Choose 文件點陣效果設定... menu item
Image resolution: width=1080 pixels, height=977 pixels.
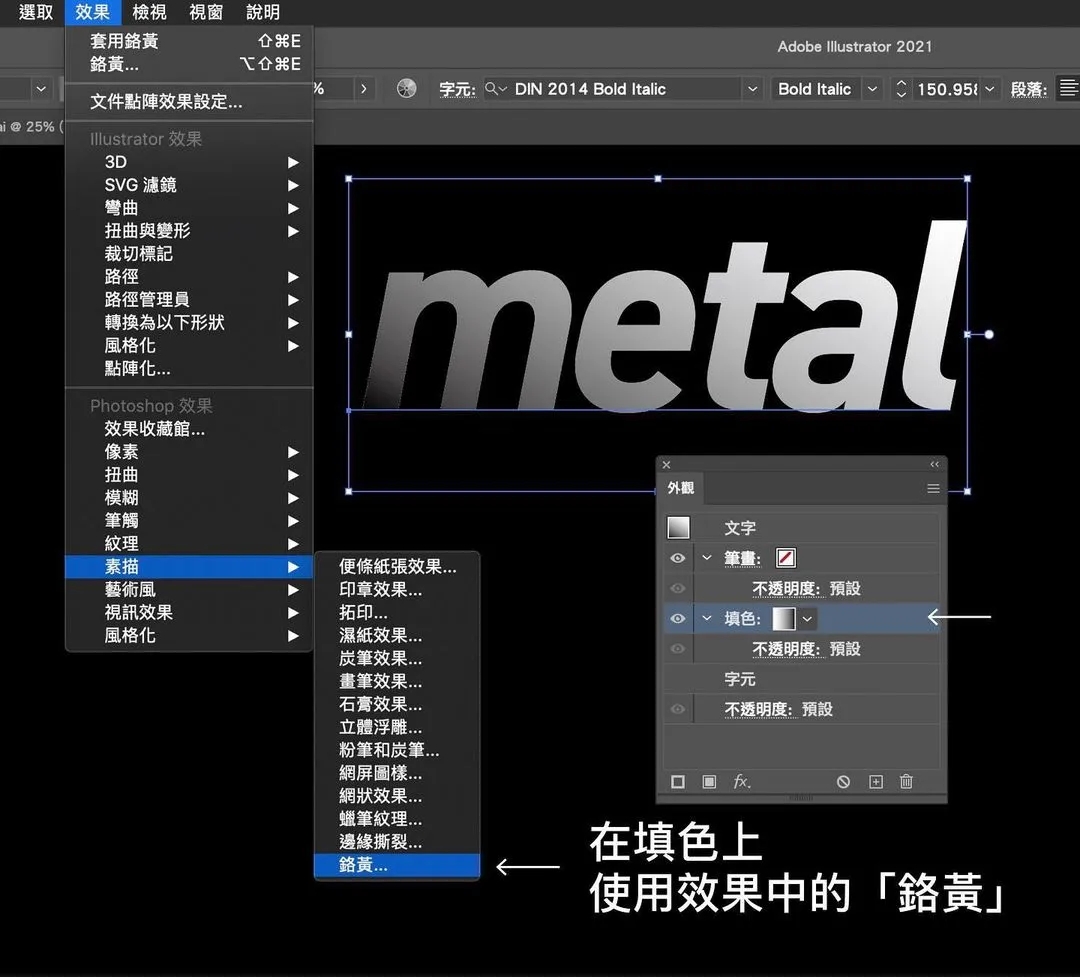(x=189, y=102)
